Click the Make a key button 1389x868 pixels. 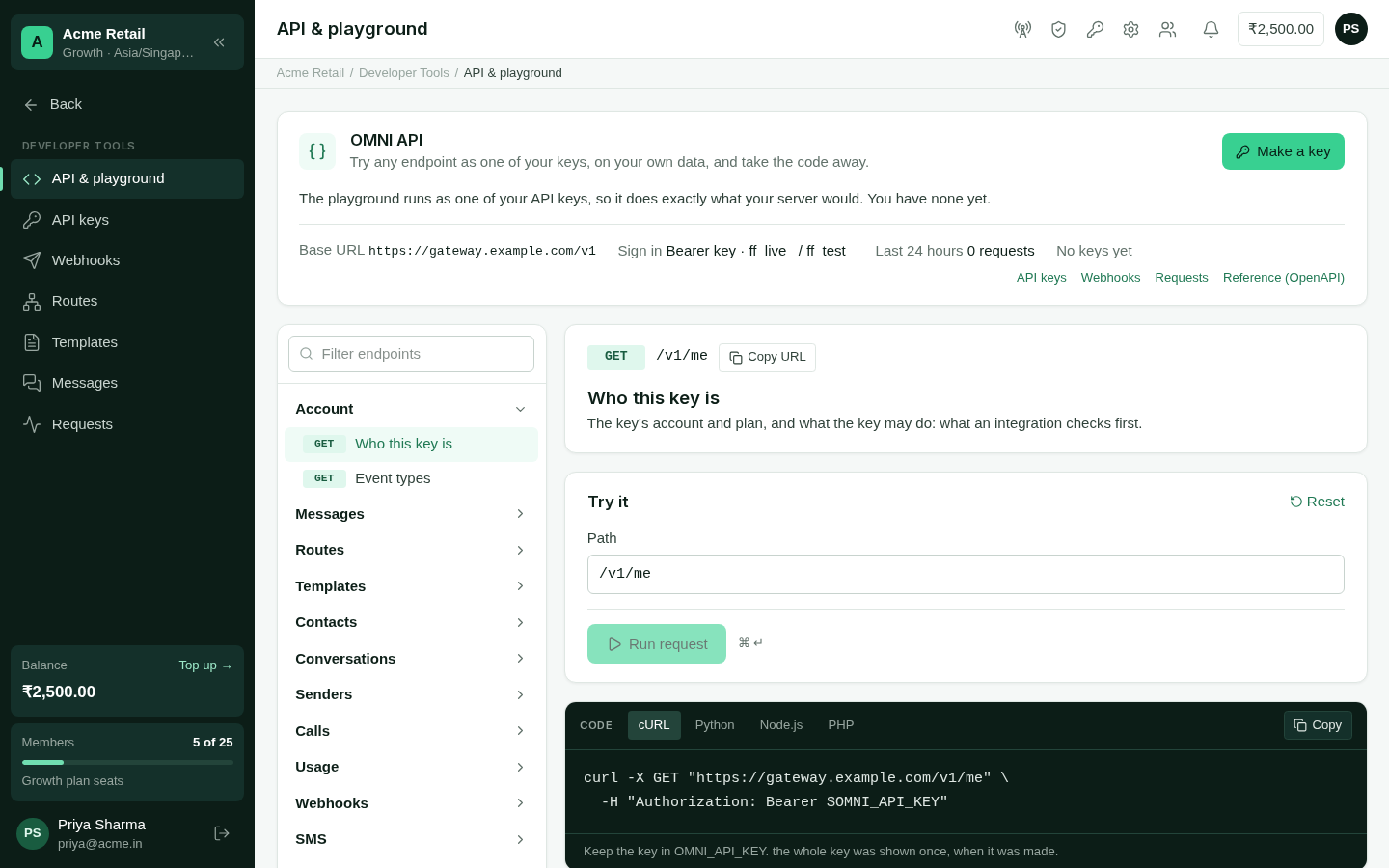click(x=1283, y=151)
